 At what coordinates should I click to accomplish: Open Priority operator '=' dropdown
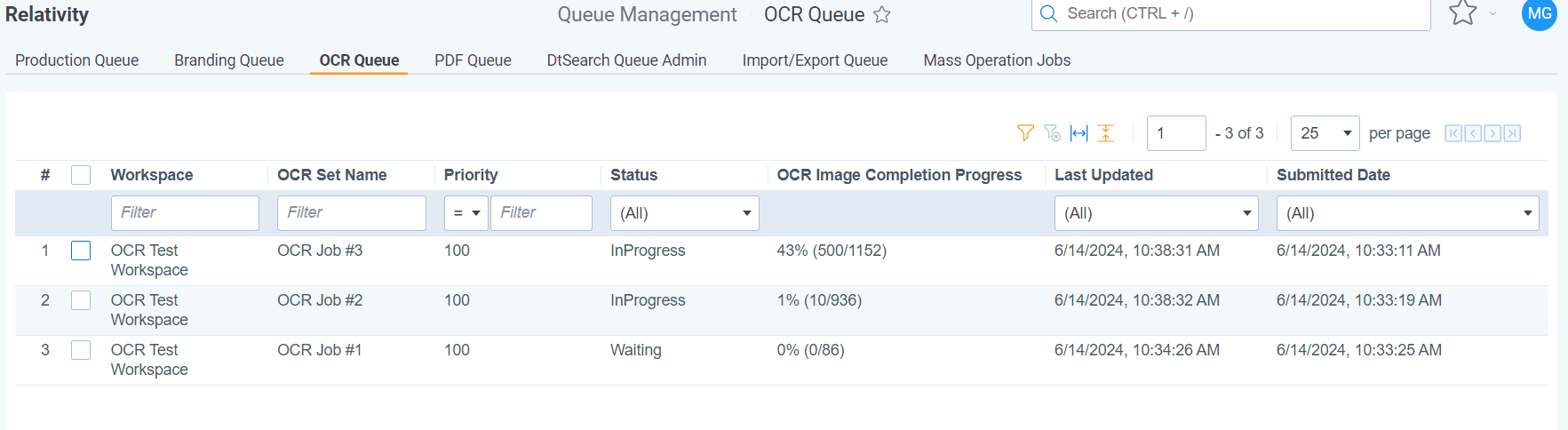pyautogui.click(x=466, y=213)
